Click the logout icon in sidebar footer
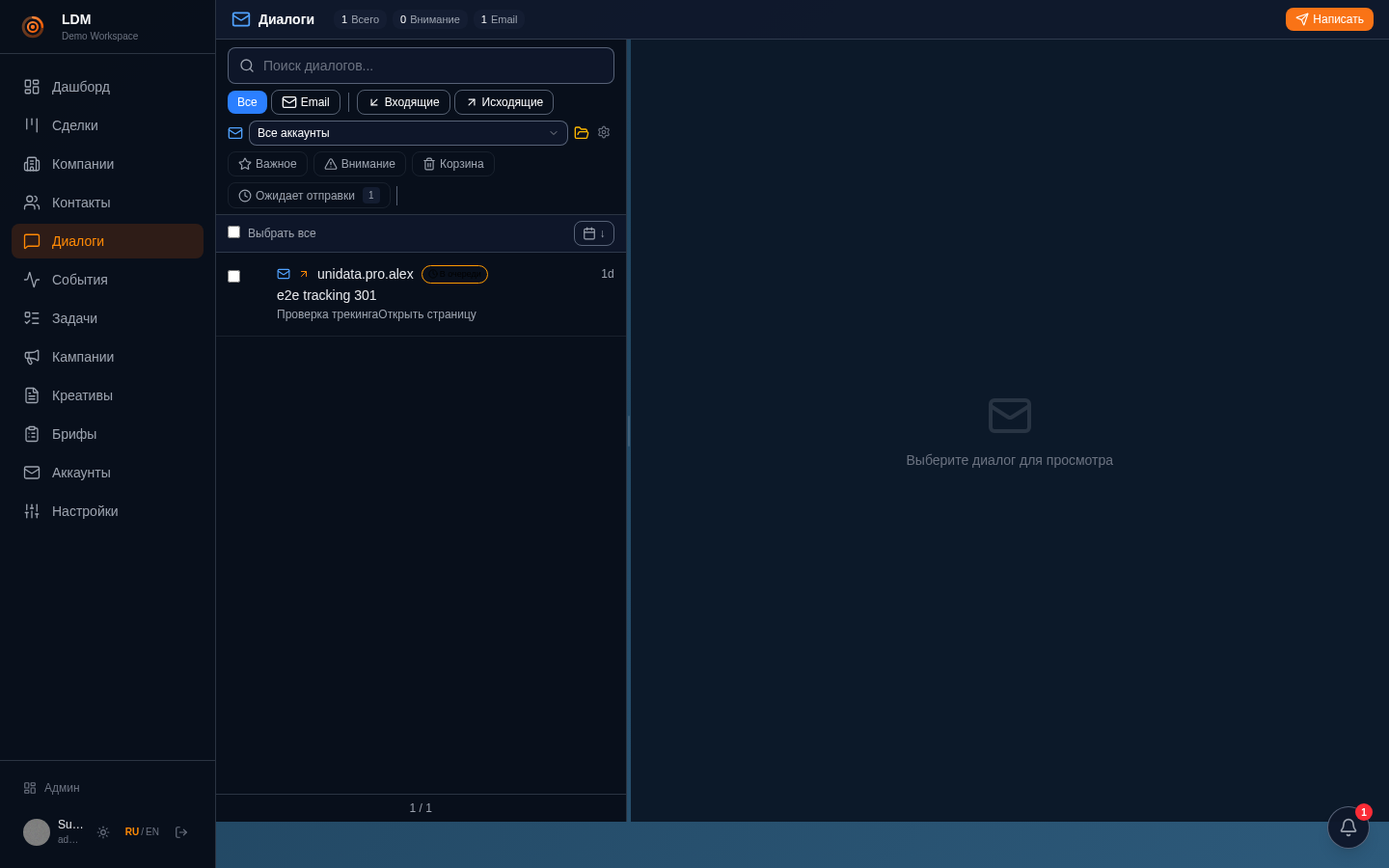The width and height of the screenshot is (1389, 868). [181, 832]
